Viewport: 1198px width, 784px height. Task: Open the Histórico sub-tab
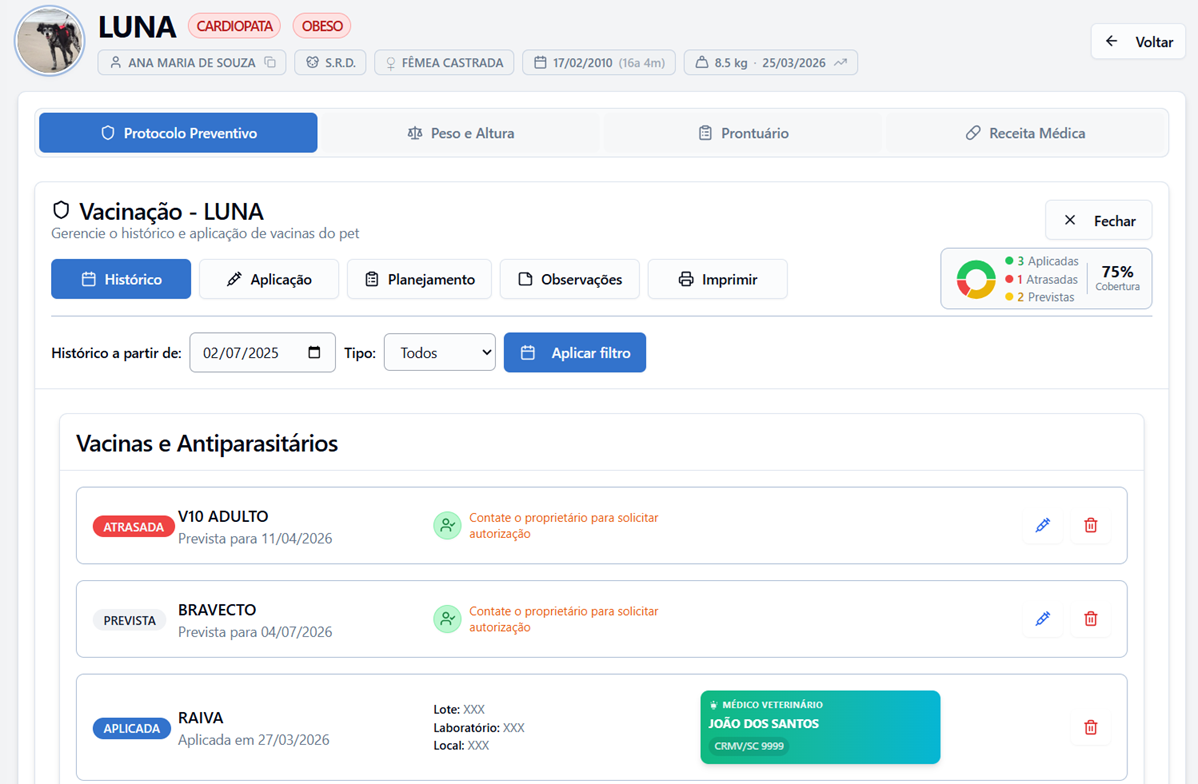[x=121, y=279]
